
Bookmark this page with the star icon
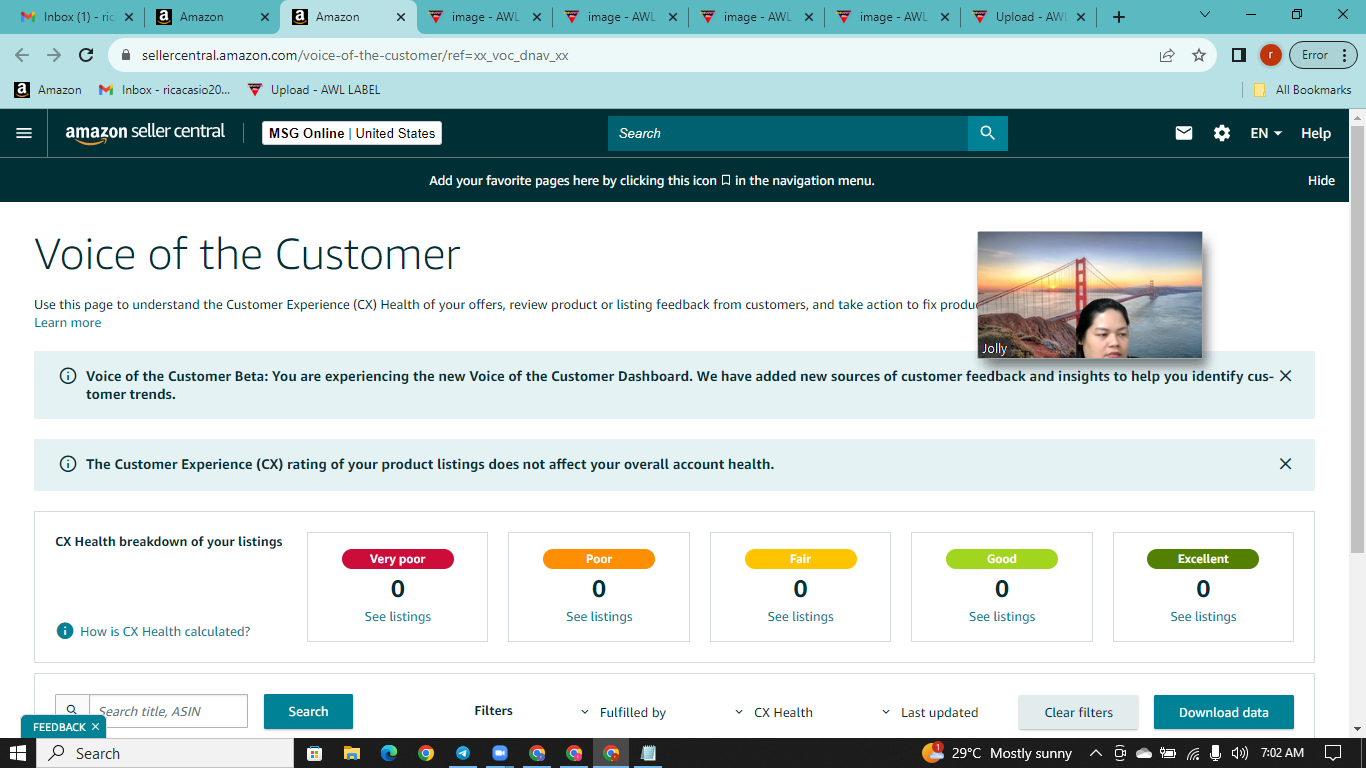pyautogui.click(x=1199, y=55)
